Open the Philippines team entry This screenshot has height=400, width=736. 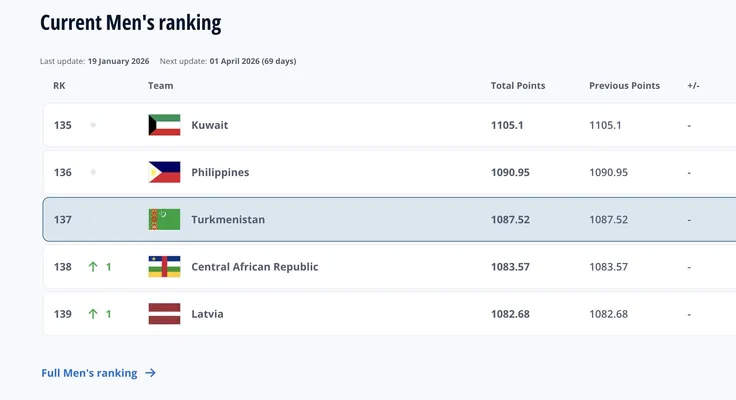click(x=220, y=172)
